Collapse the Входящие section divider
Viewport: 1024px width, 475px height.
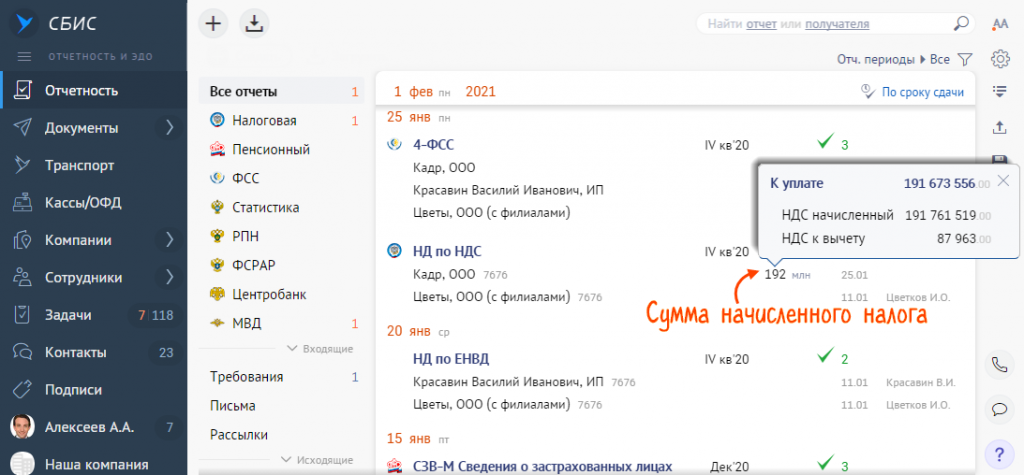[x=319, y=348]
